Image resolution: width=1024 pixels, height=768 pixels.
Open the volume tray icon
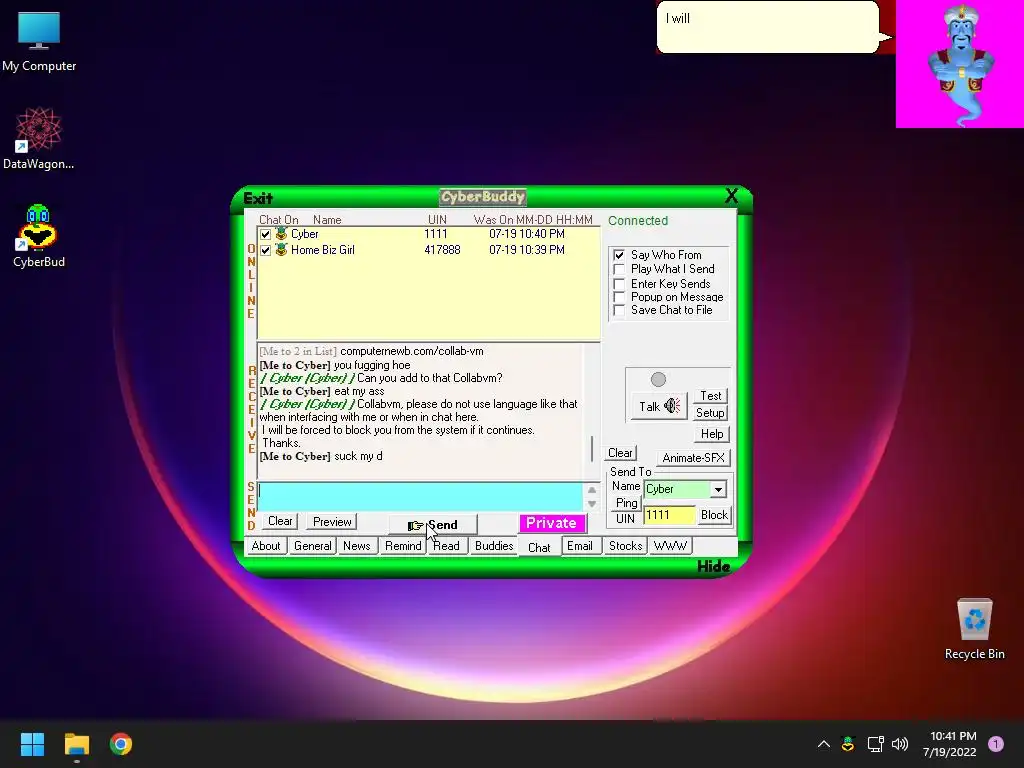[900, 744]
